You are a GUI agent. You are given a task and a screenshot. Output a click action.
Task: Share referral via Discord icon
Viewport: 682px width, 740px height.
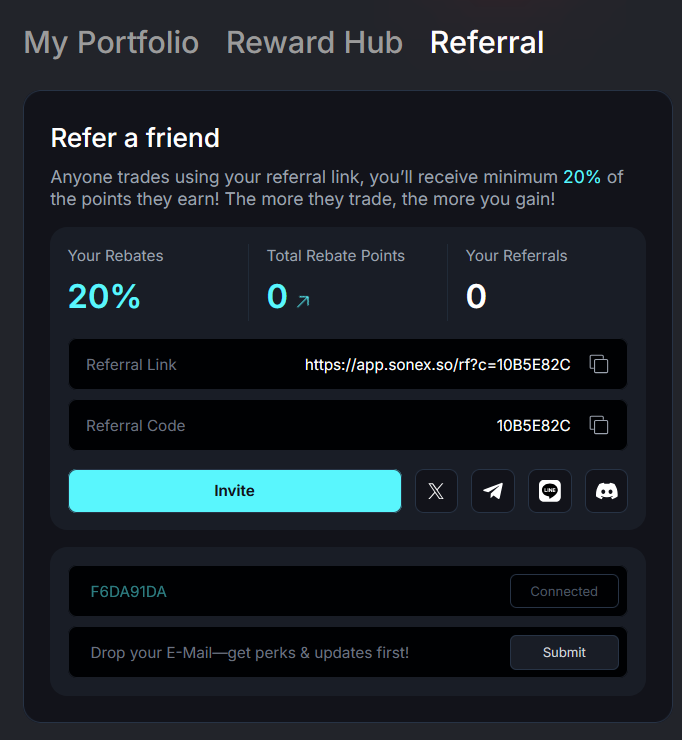point(606,491)
